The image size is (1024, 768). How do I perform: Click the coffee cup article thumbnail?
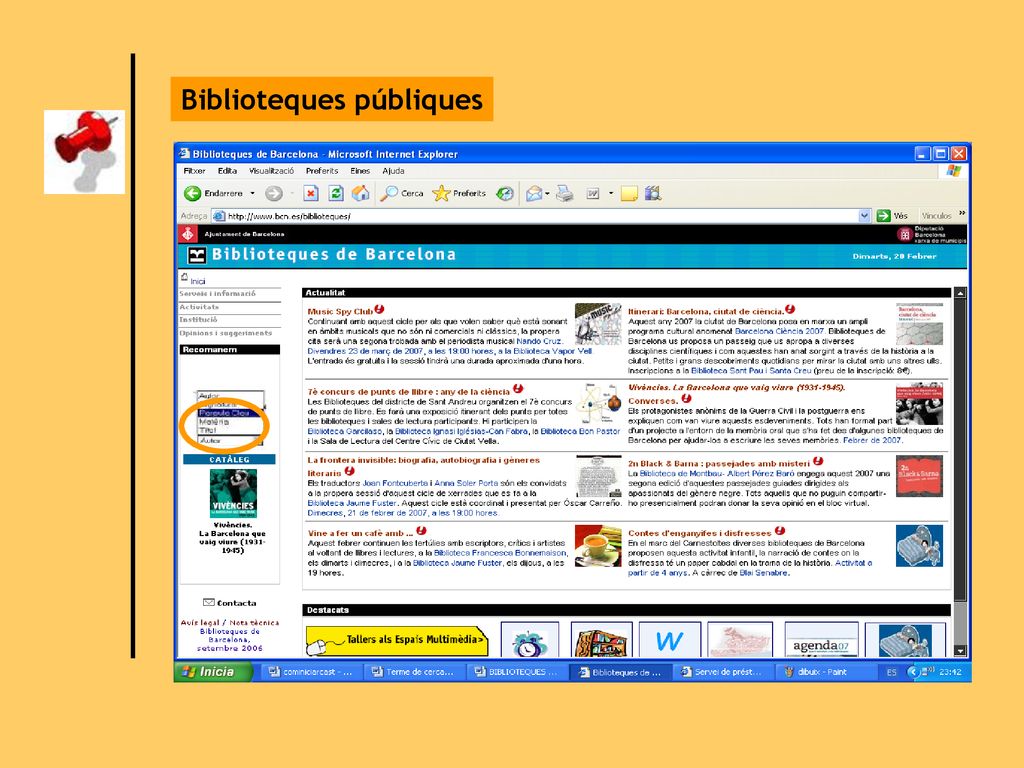click(x=598, y=546)
